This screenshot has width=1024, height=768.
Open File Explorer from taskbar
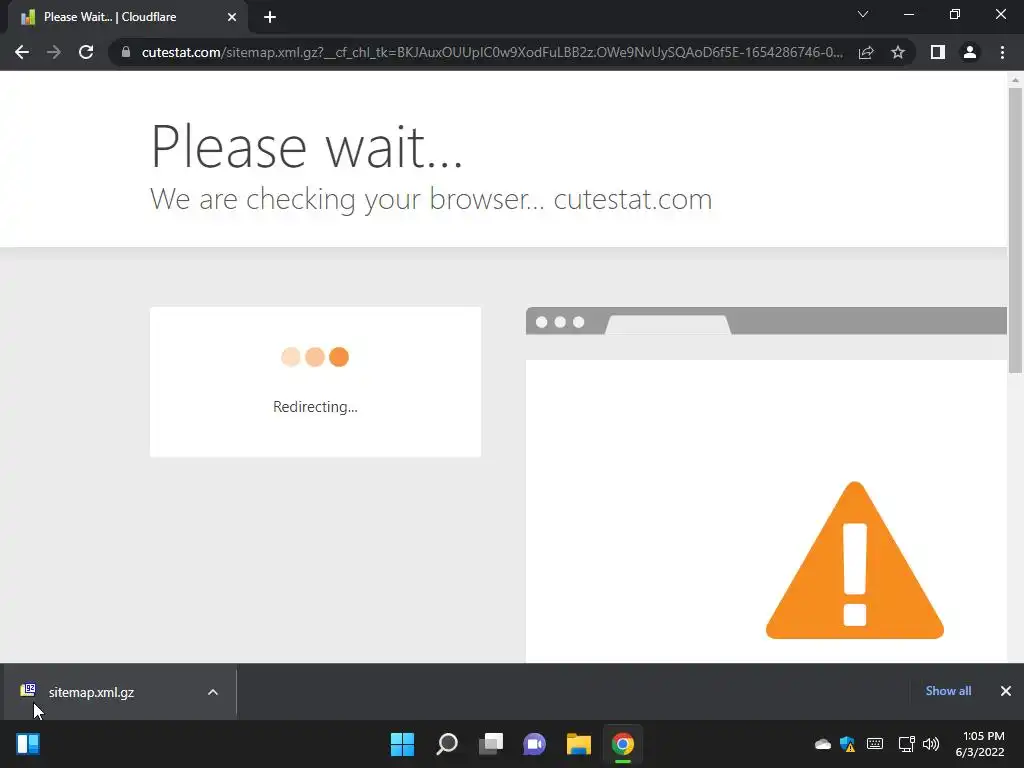579,744
